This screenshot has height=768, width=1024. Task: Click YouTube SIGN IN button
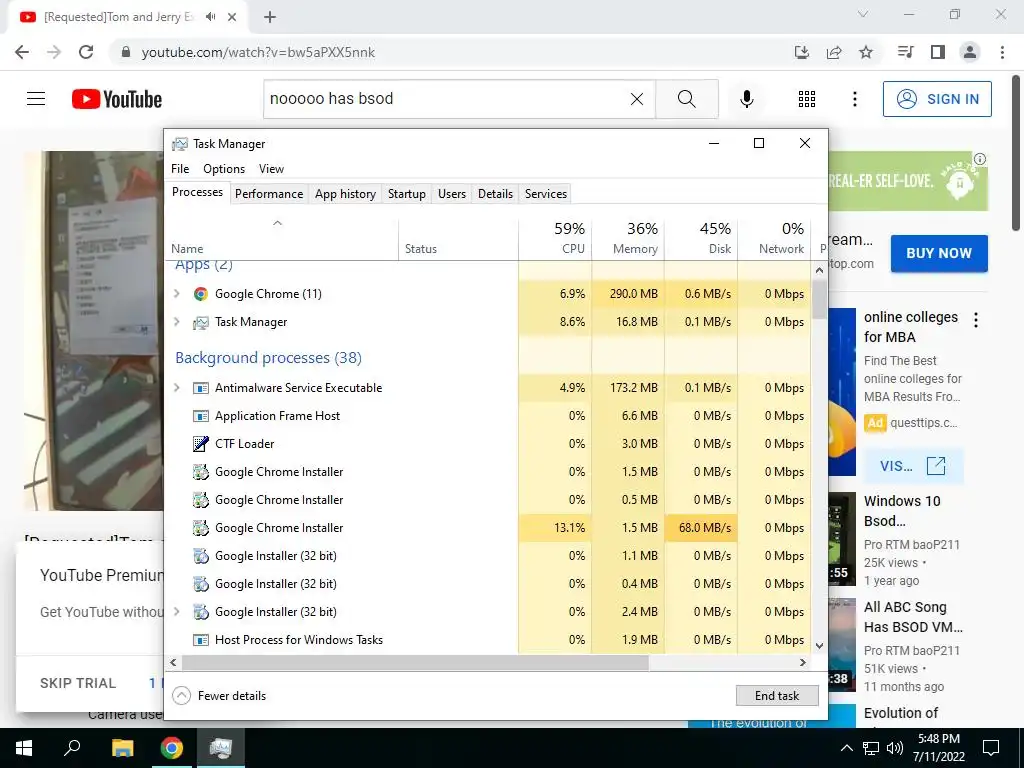937,99
